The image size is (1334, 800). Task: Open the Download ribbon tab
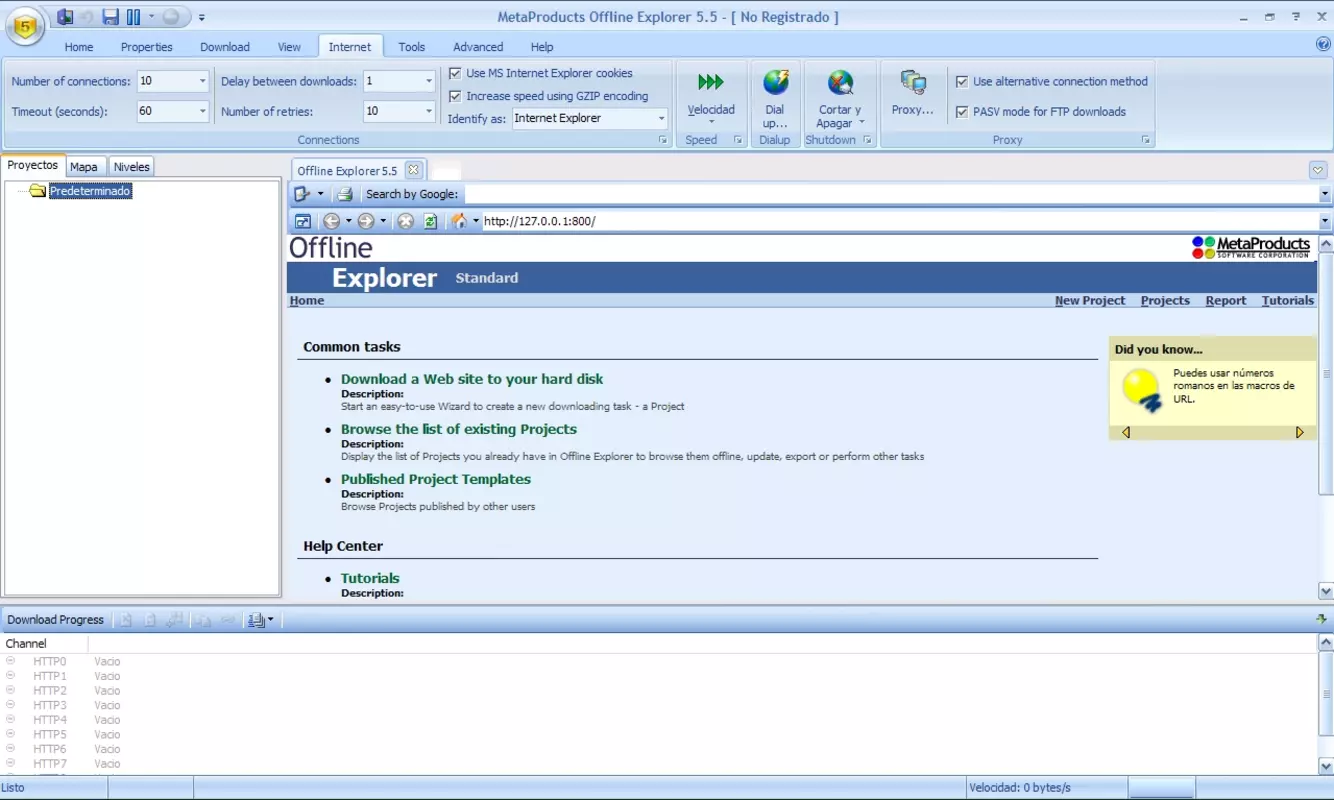[225, 47]
